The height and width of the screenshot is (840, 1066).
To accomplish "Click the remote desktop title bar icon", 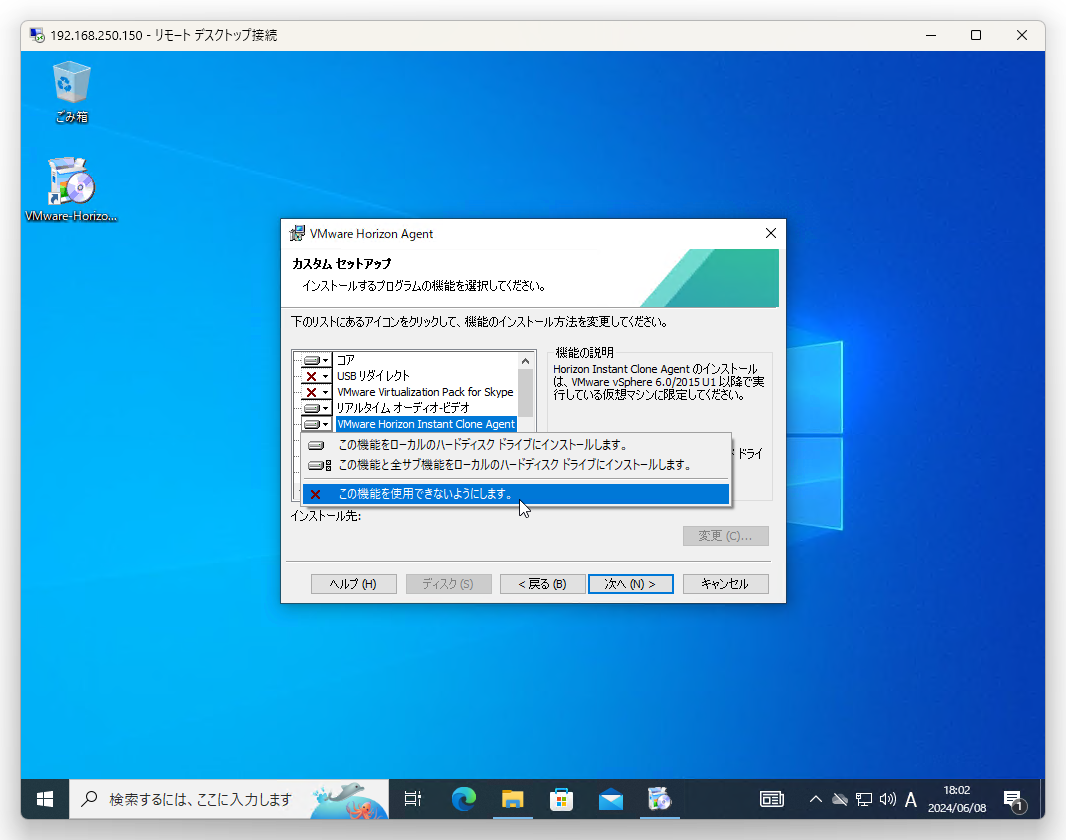I will click(x=37, y=35).
